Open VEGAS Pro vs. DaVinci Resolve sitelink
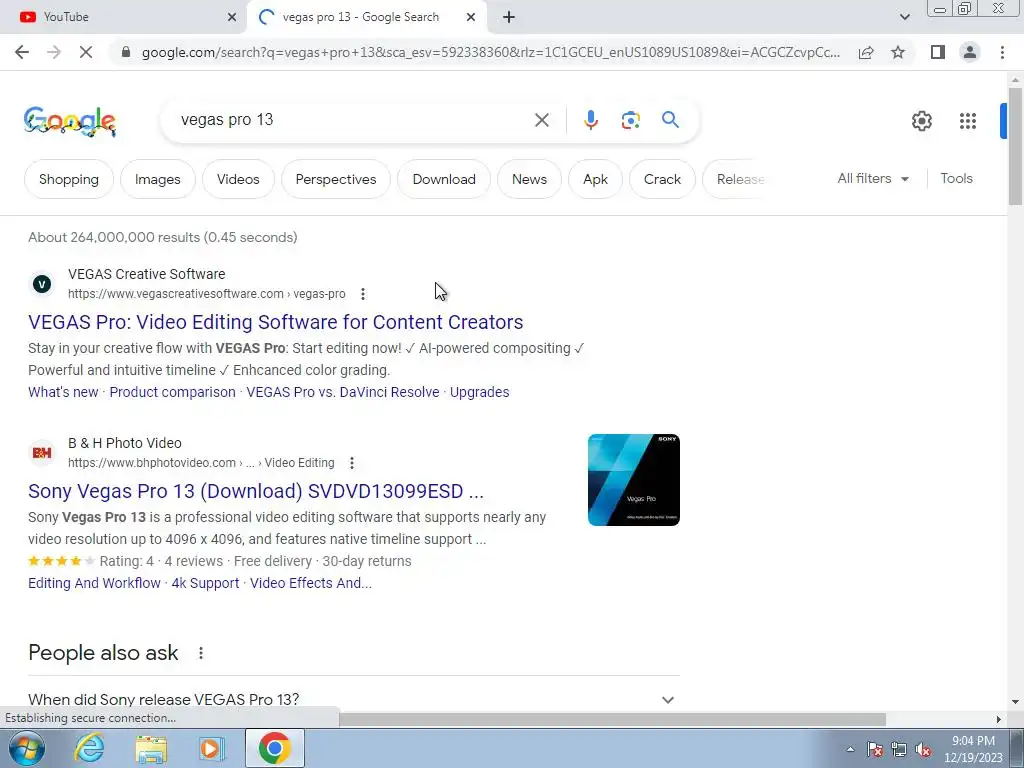This screenshot has width=1024, height=768. pyautogui.click(x=343, y=392)
